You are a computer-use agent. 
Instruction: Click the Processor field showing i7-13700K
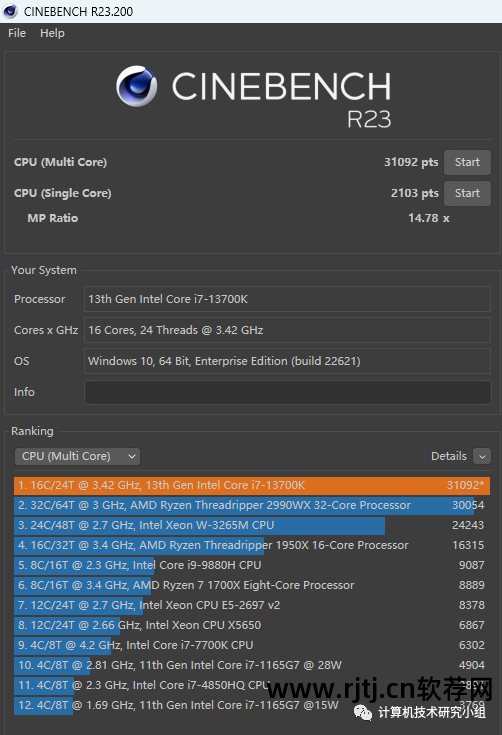pyautogui.click(x=287, y=299)
